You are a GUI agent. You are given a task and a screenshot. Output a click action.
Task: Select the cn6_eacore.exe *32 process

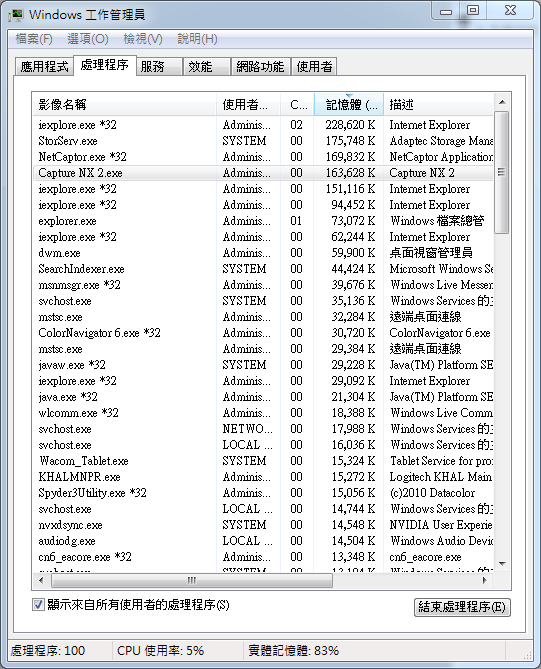pyautogui.click(x=263, y=557)
